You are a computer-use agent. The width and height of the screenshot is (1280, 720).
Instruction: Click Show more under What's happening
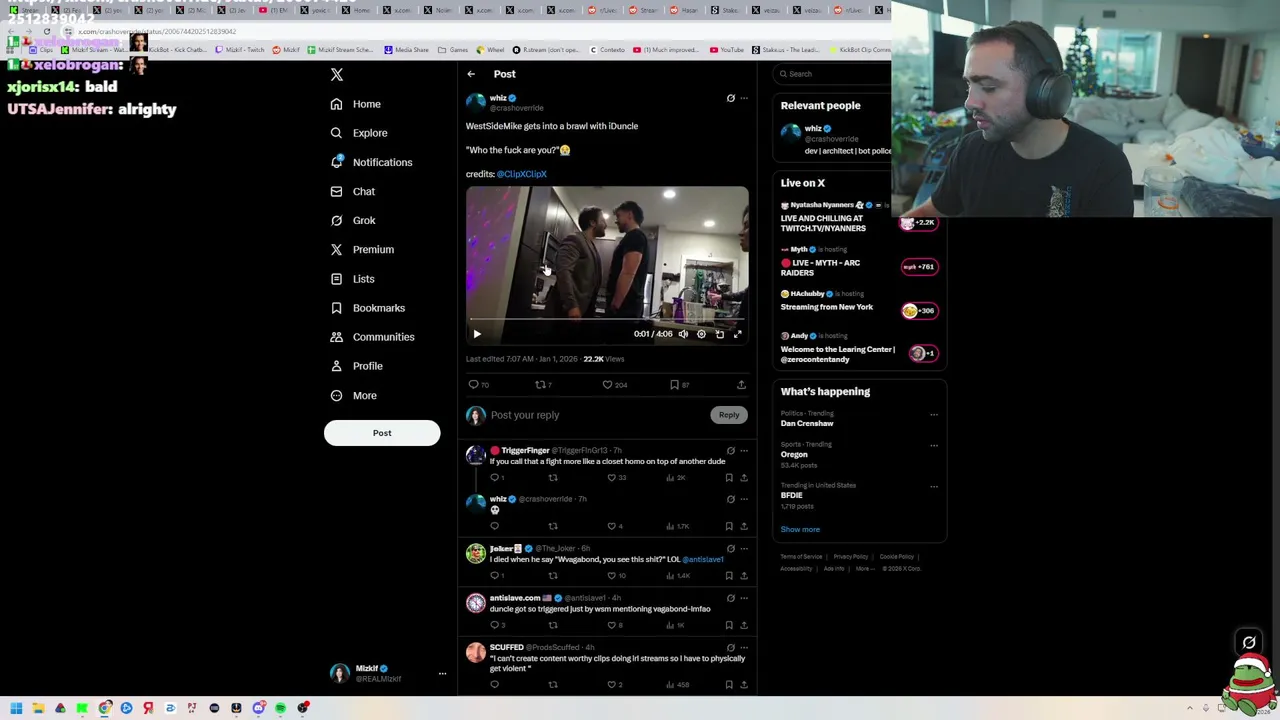(x=800, y=530)
